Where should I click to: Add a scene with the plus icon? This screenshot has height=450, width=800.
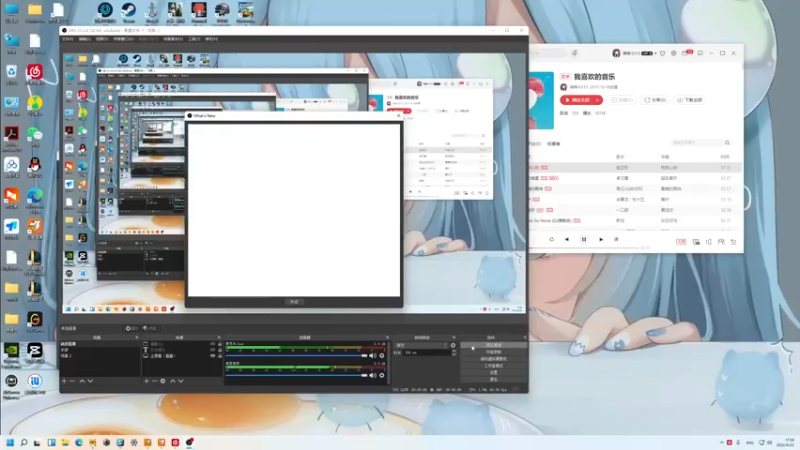(64, 381)
